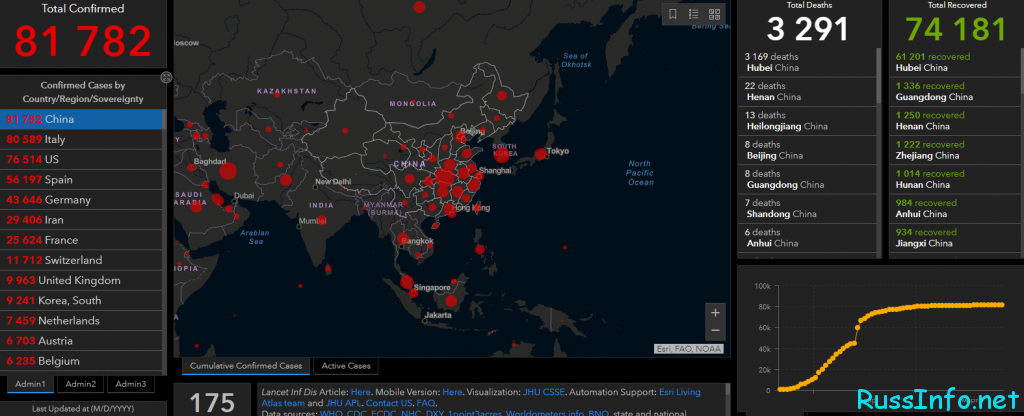Pick Switzerland in the country list

coord(81,261)
